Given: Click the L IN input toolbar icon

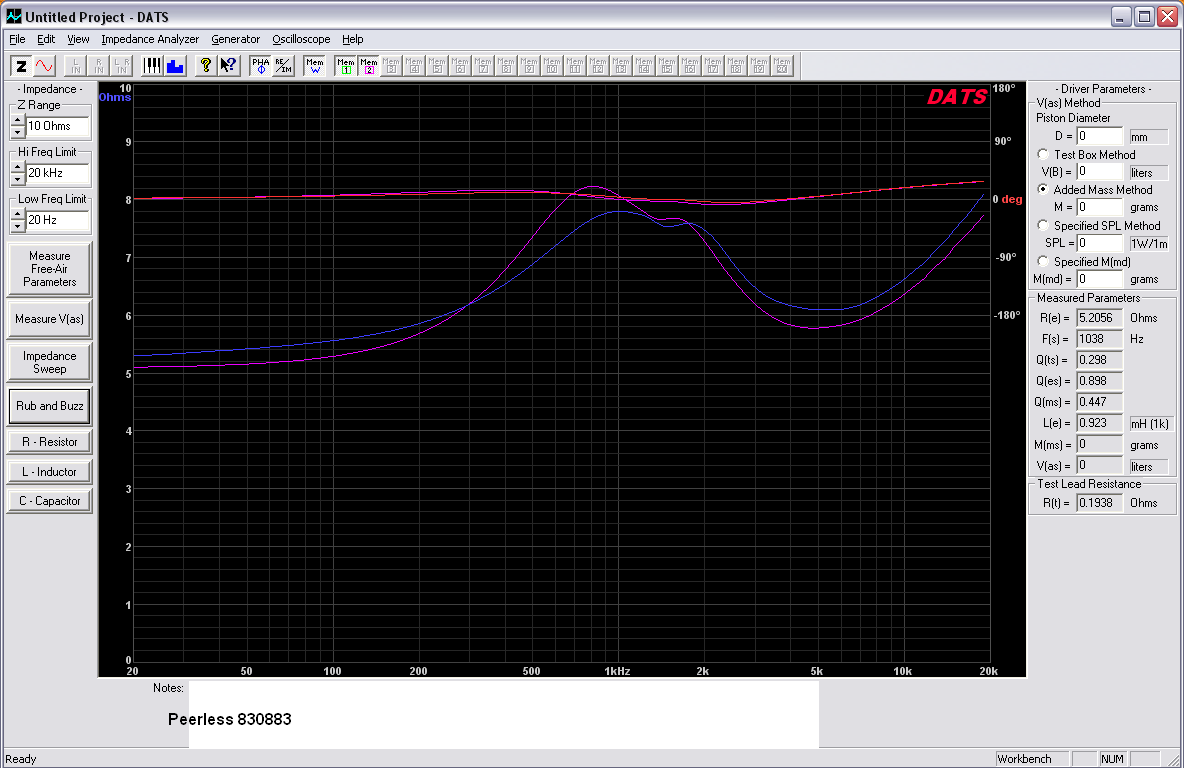Looking at the screenshot, I should tap(76, 66).
